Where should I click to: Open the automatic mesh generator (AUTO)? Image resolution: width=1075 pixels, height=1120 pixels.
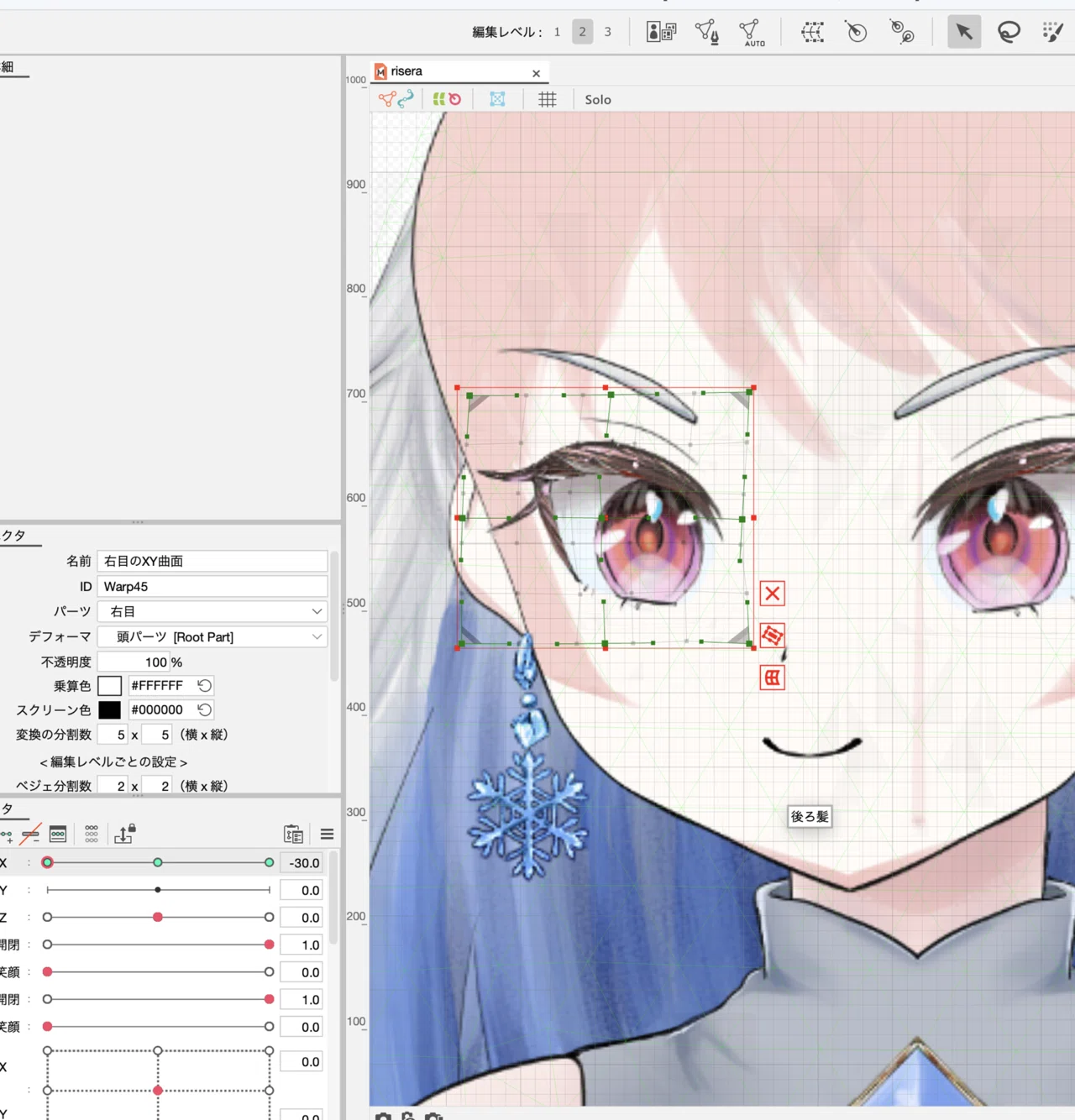[x=751, y=32]
